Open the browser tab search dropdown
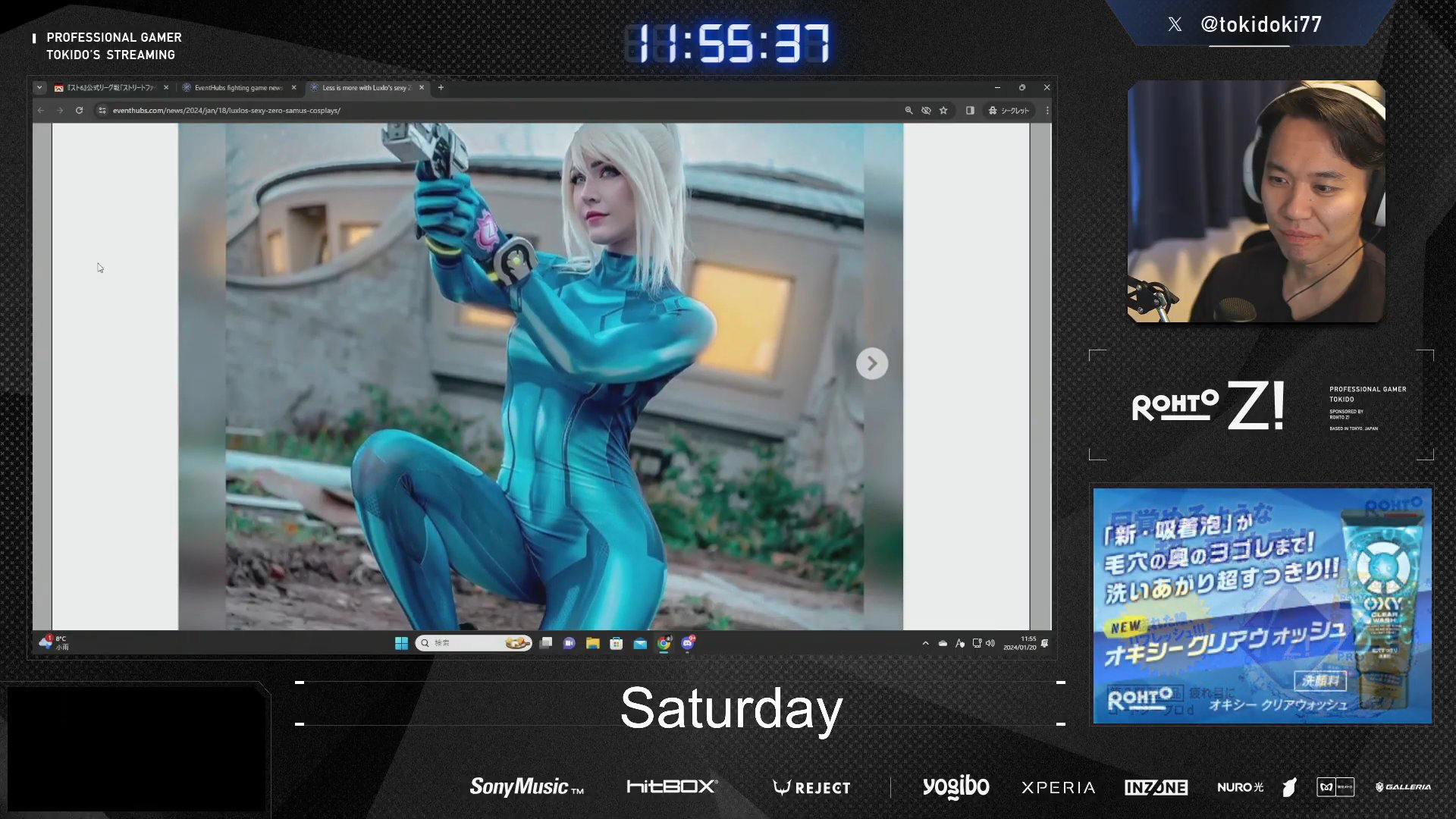The image size is (1456, 819). [39, 88]
